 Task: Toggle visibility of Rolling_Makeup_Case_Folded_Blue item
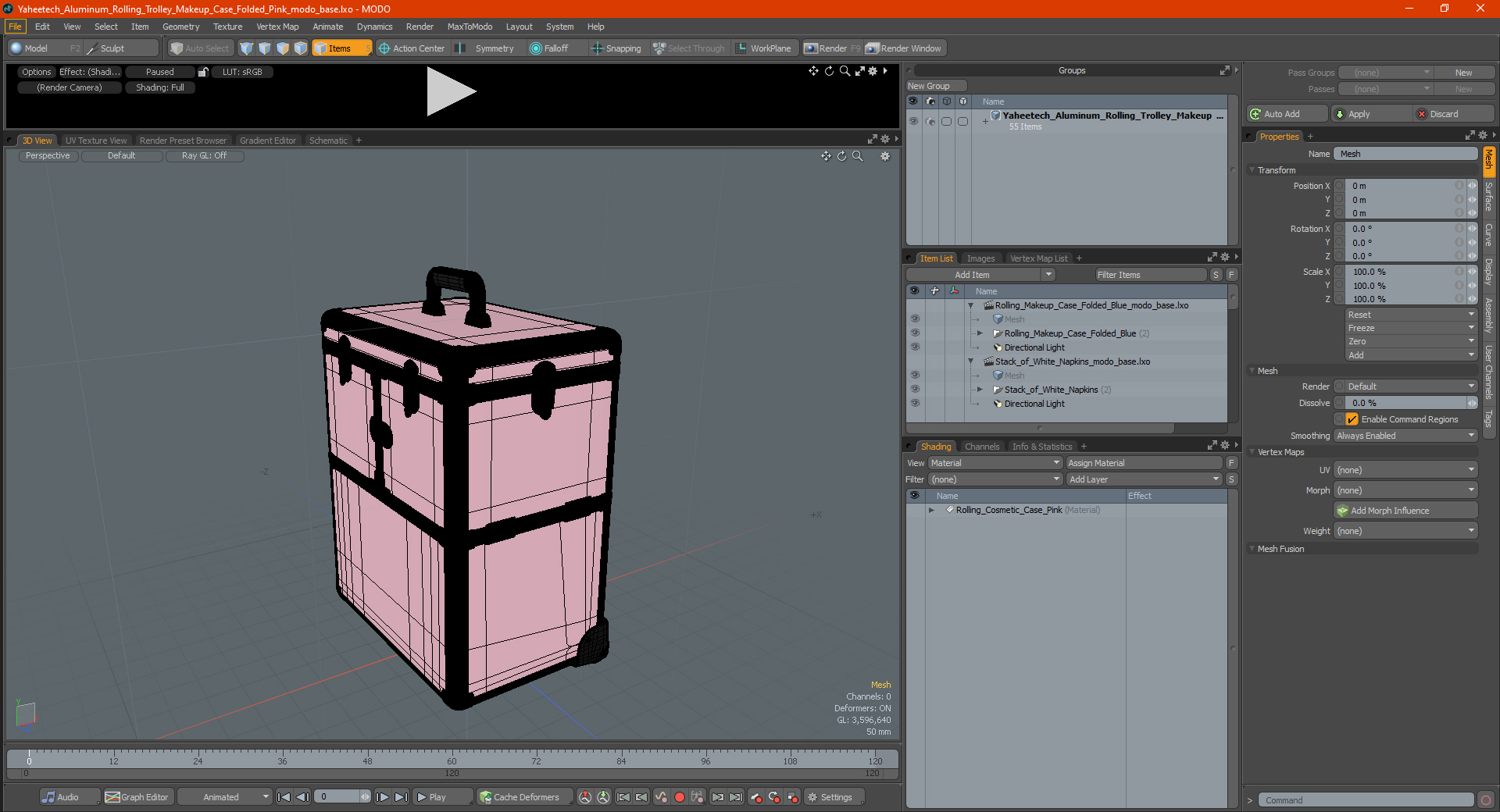tap(915, 333)
